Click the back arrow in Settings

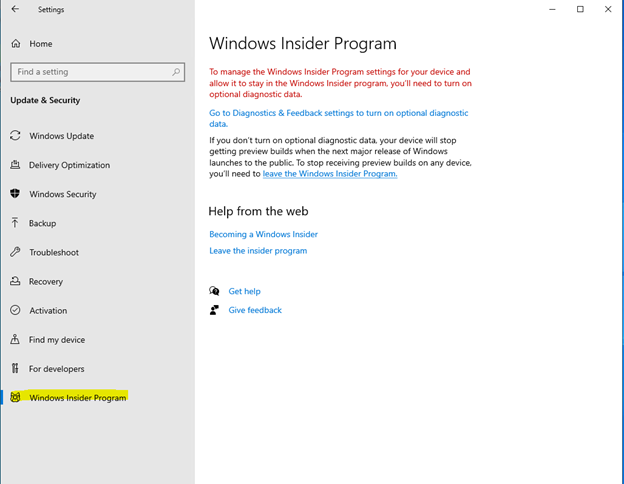(x=15, y=9)
